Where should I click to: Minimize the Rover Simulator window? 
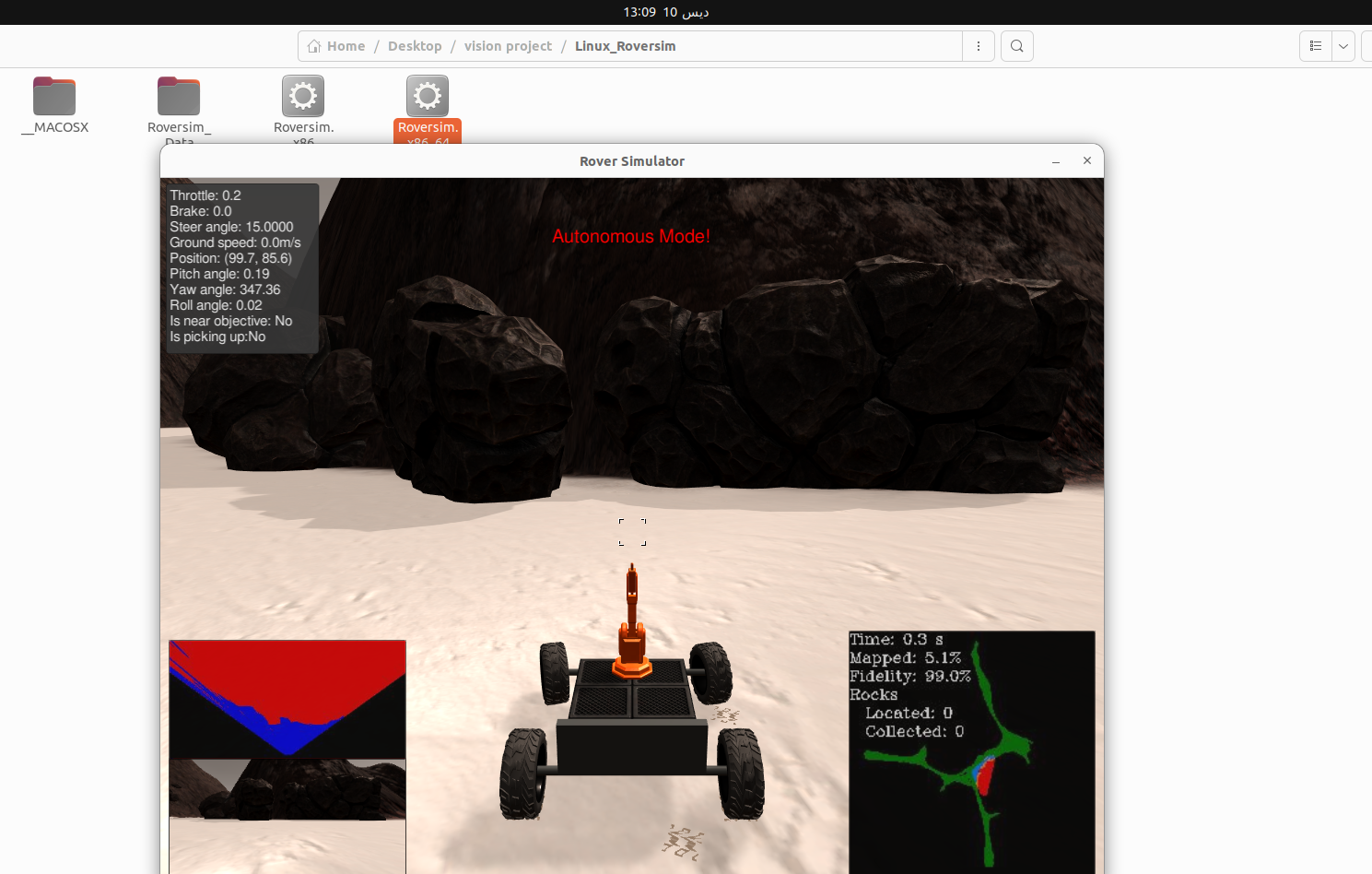click(1056, 161)
